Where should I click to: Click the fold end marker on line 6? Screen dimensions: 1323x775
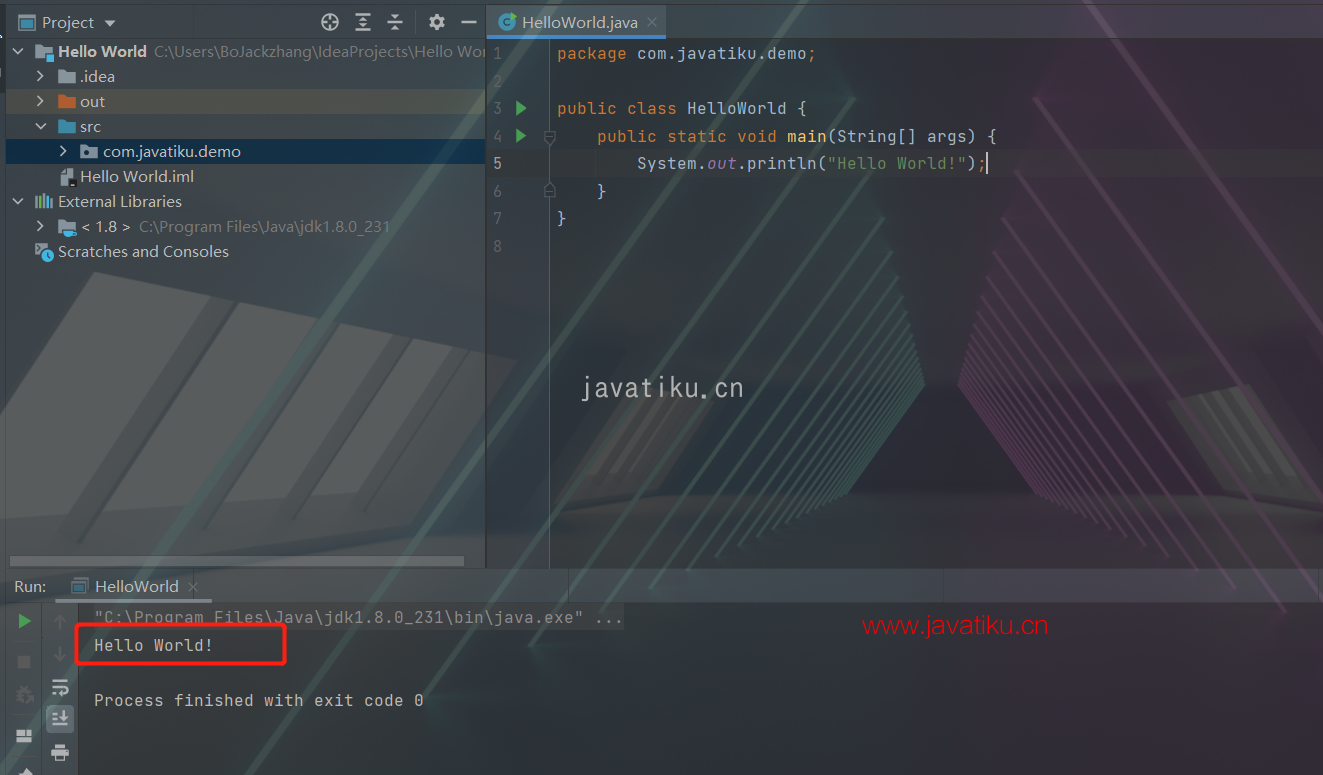point(549,190)
